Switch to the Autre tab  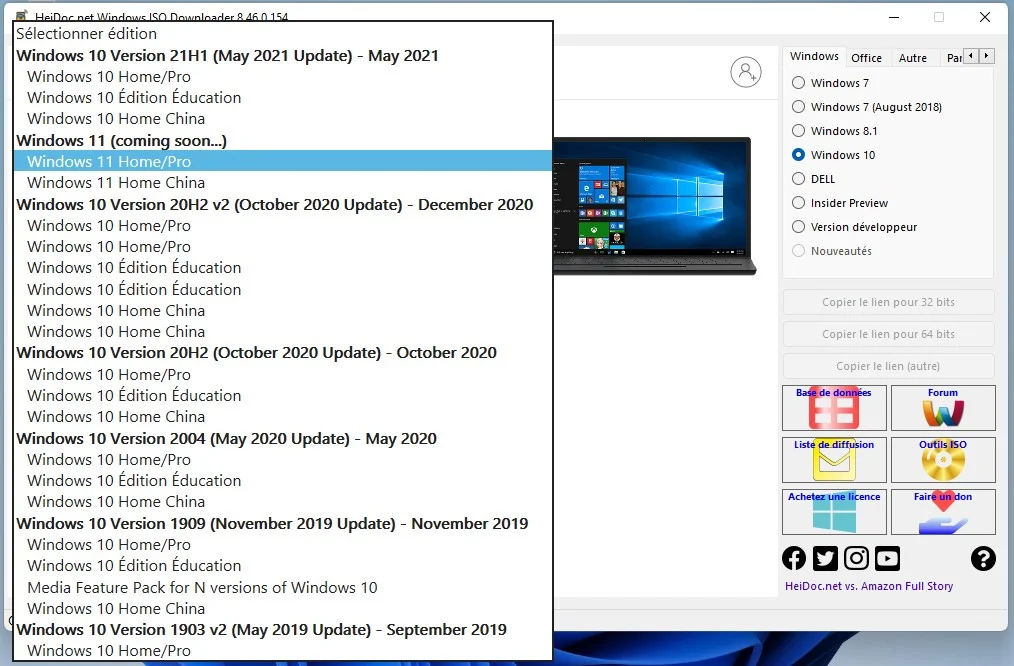(912, 58)
